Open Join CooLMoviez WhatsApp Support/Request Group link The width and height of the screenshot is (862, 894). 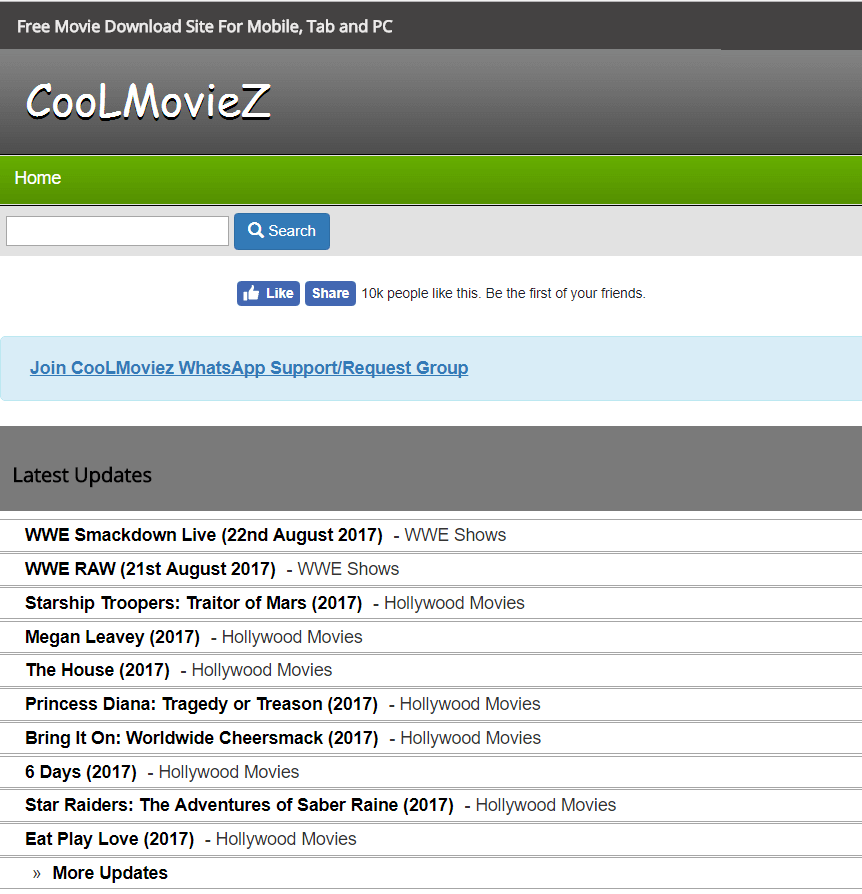(249, 368)
